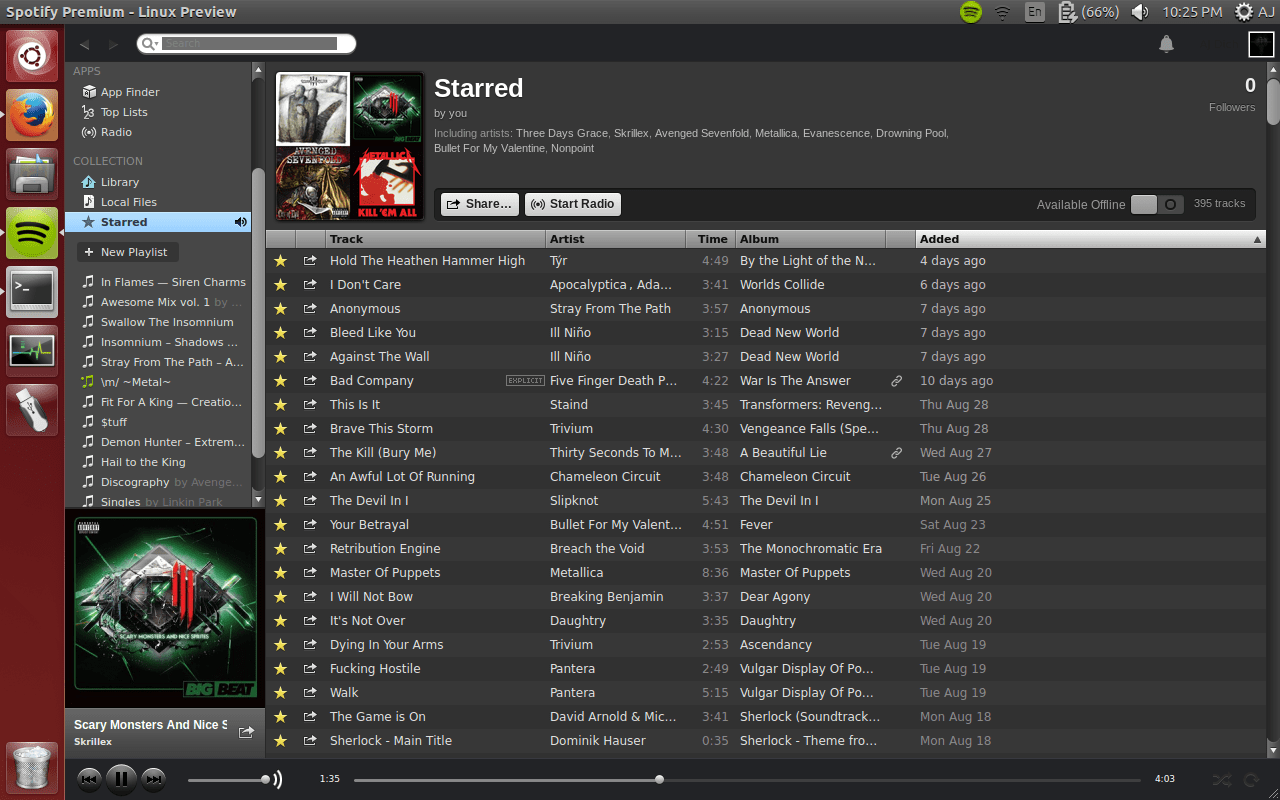This screenshot has width=1280, height=800.
Task: Open the Skrillex artist link under now playing
Action: [x=93, y=742]
